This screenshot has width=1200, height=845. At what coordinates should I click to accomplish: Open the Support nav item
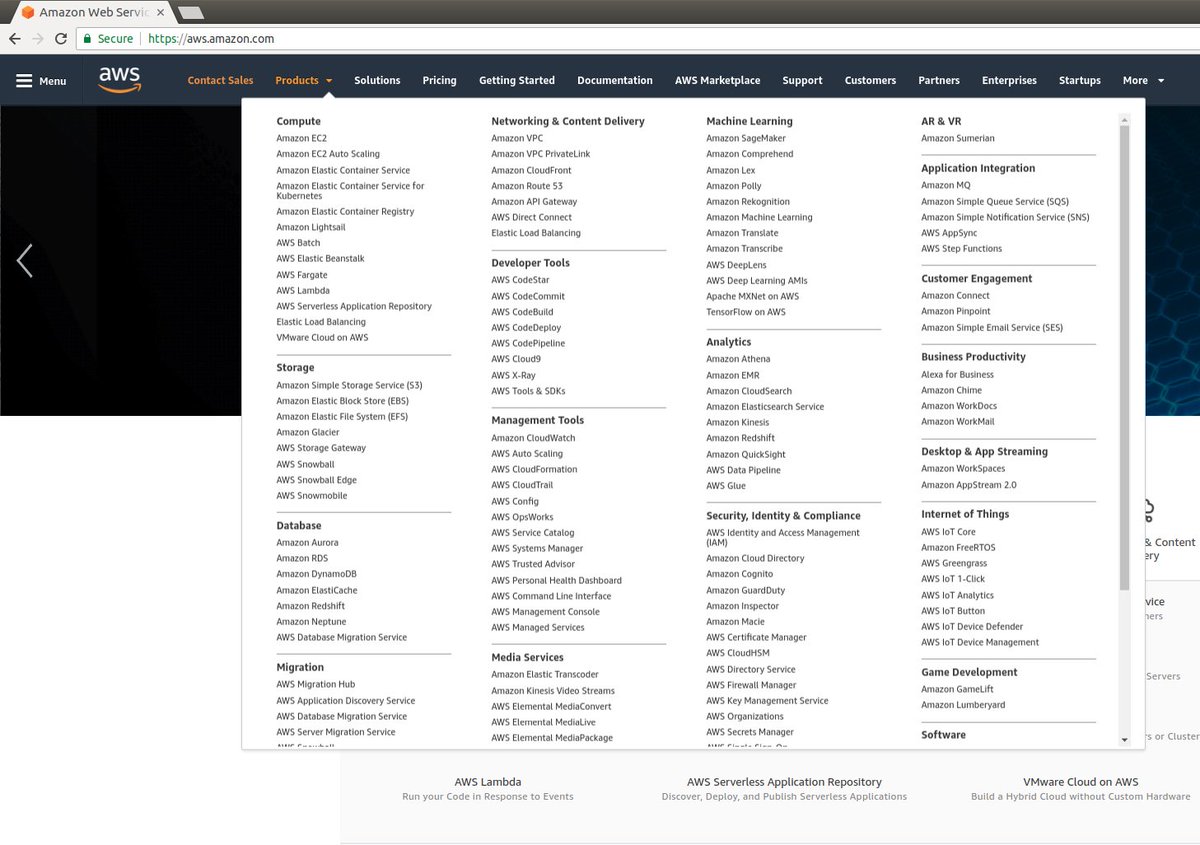[802, 80]
